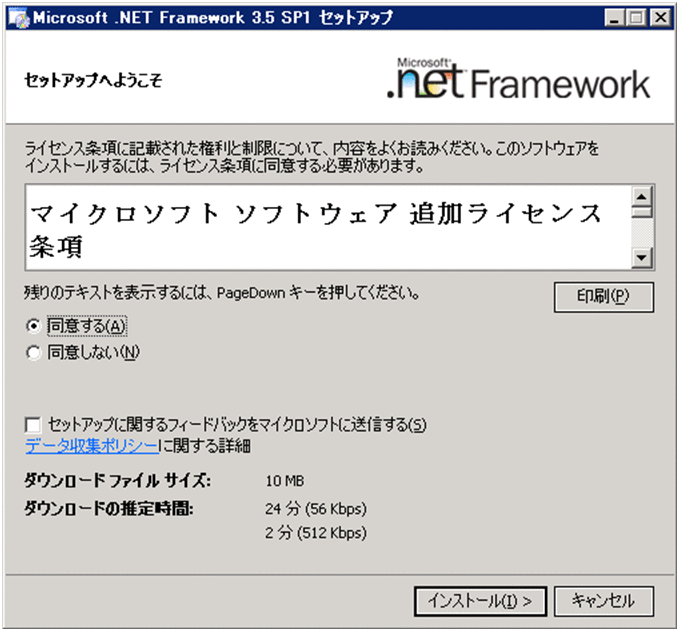Click the .NET Framework logo
Viewport: 681px width, 633px height.
pyautogui.click(x=518, y=78)
